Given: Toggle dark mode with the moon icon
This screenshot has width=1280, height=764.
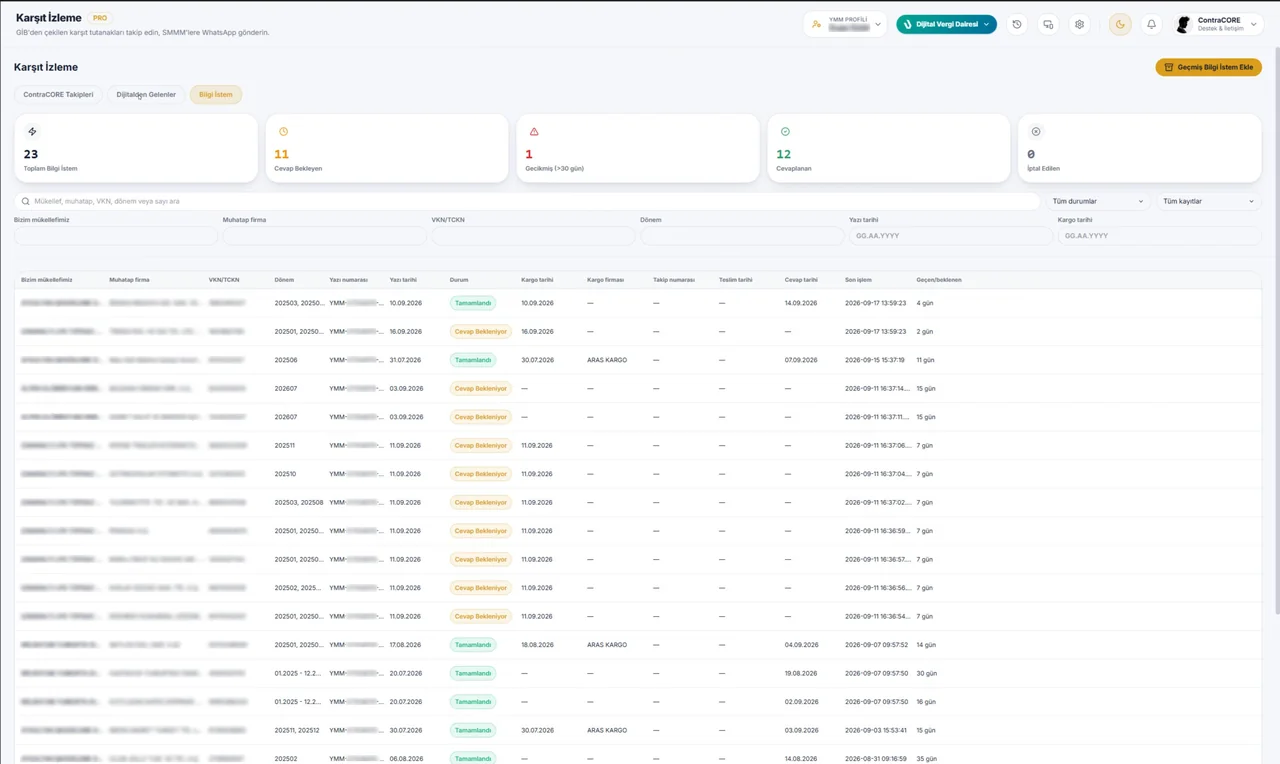Looking at the screenshot, I should coord(1120,24).
